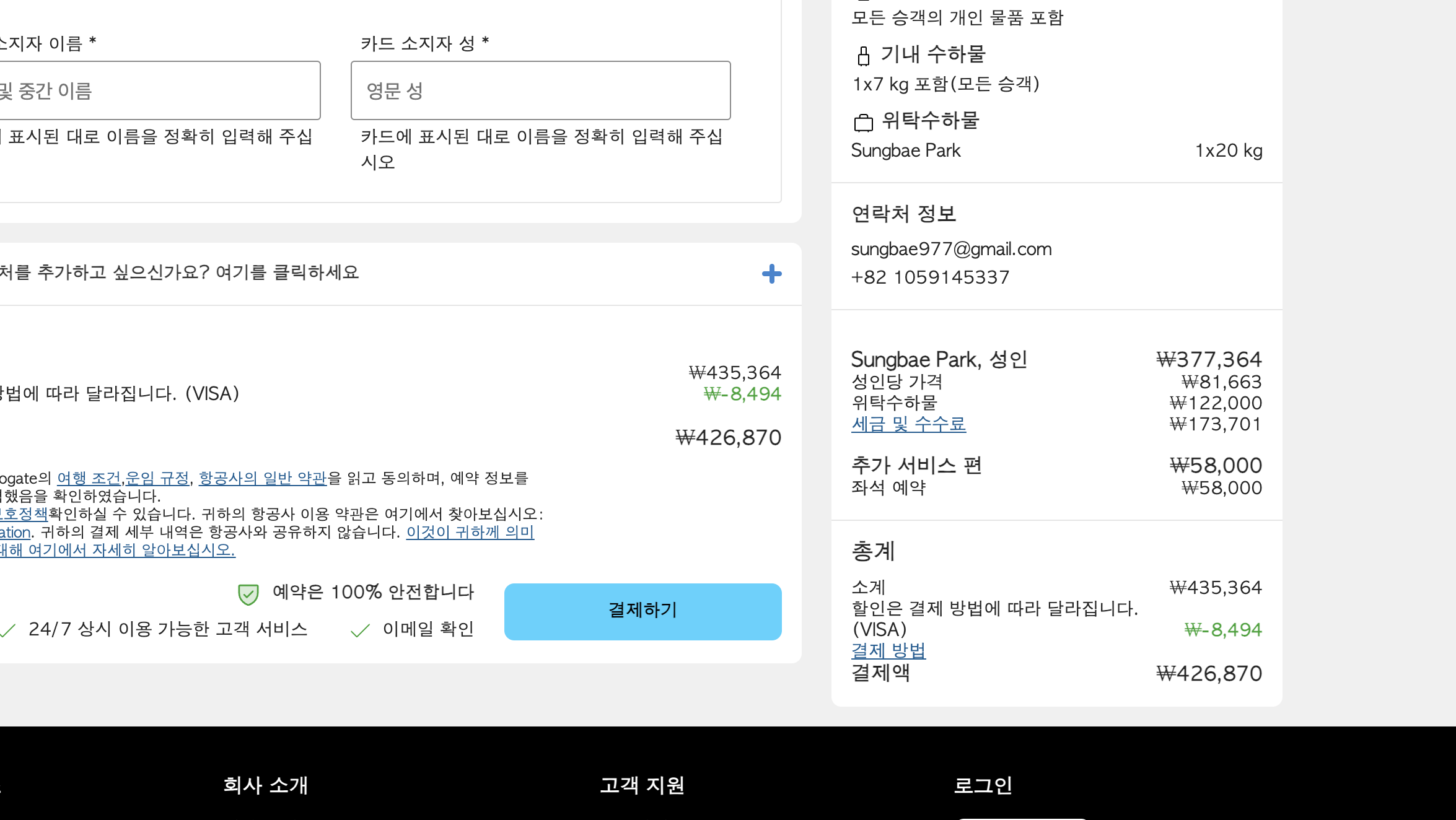Screen dimensions: 1456x820
Task: Open the 운임 규정 link
Action: (157, 478)
